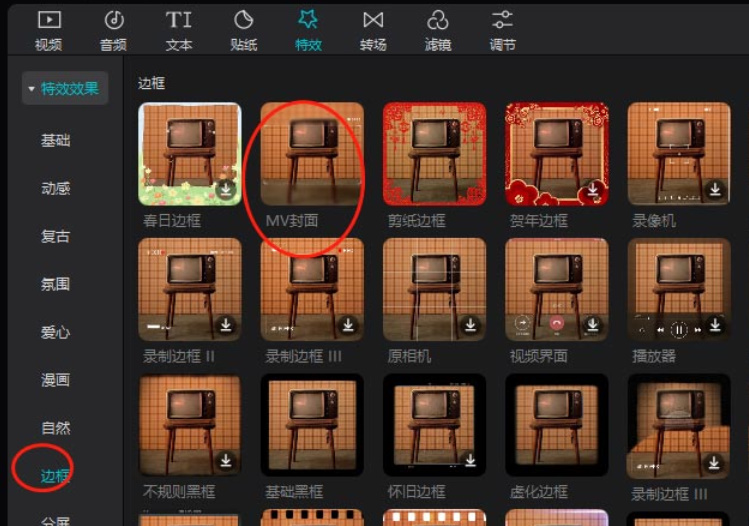
Task: Select the 虚化边框 effect thumbnail
Action: tap(556, 425)
